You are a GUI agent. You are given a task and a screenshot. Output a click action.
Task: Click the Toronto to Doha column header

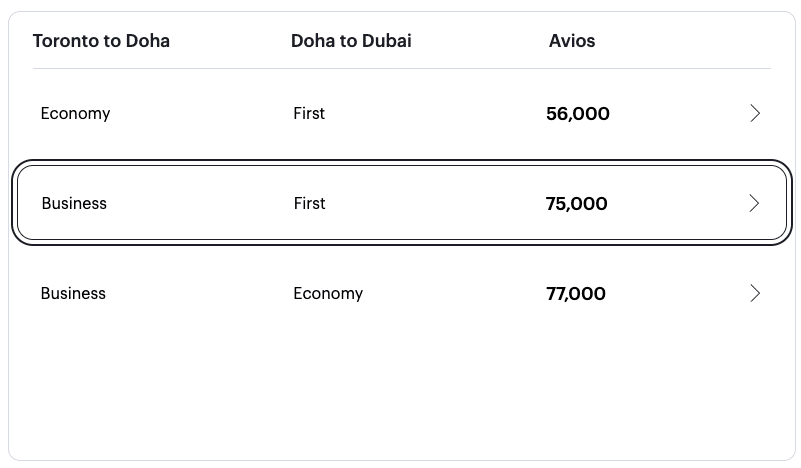tap(101, 41)
